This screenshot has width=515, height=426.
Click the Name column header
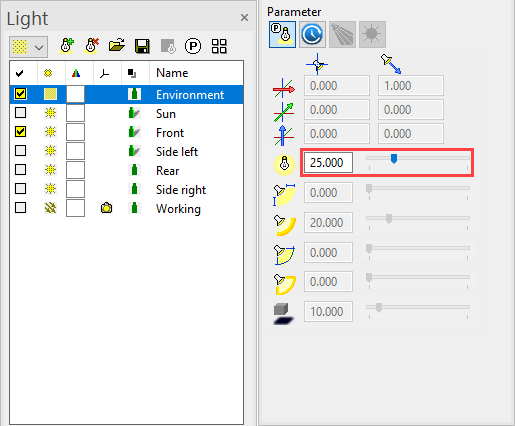(x=172, y=73)
